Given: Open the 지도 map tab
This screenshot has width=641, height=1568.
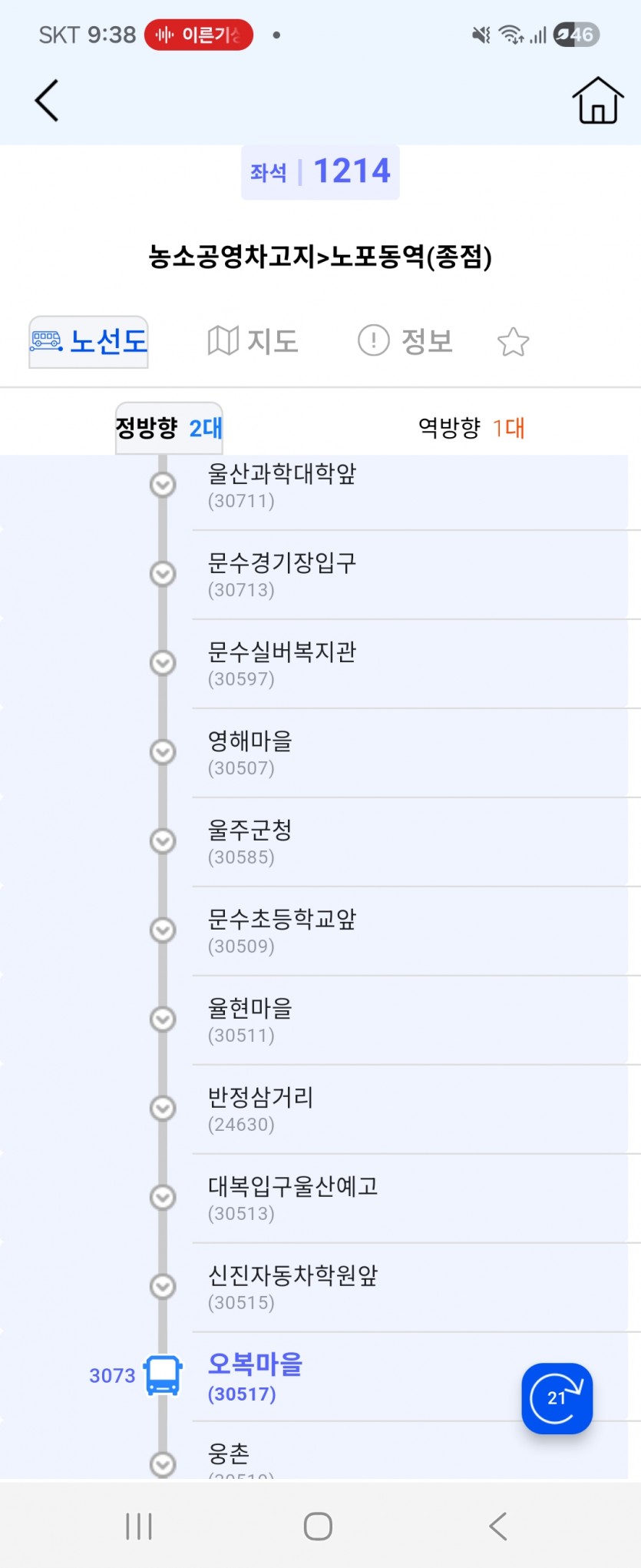Looking at the screenshot, I should point(253,341).
